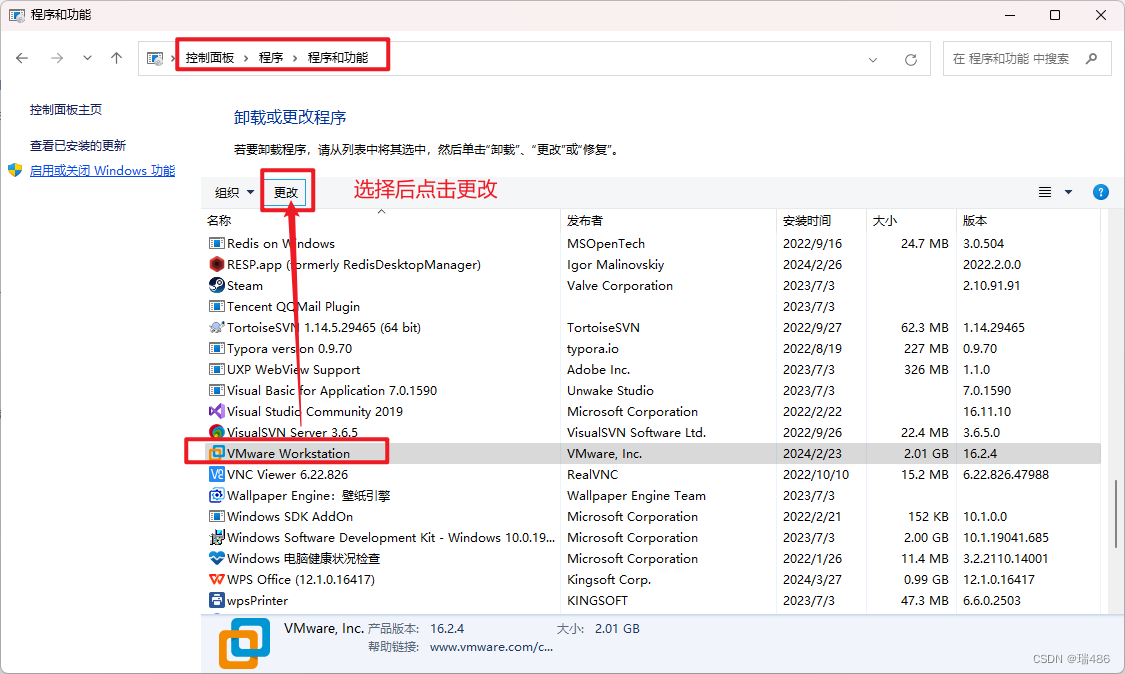Open 控制面板主页 link

point(65,109)
